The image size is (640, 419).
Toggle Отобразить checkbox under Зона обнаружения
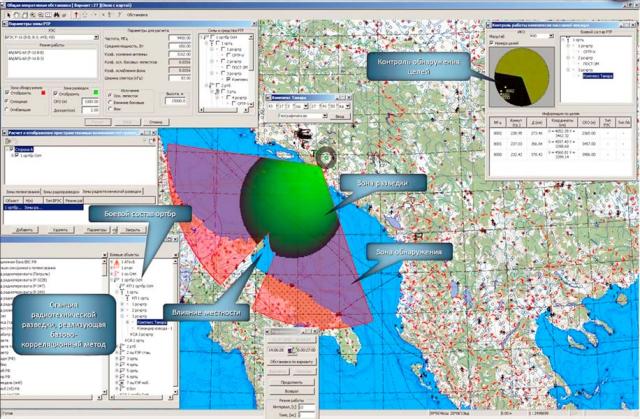(7, 93)
